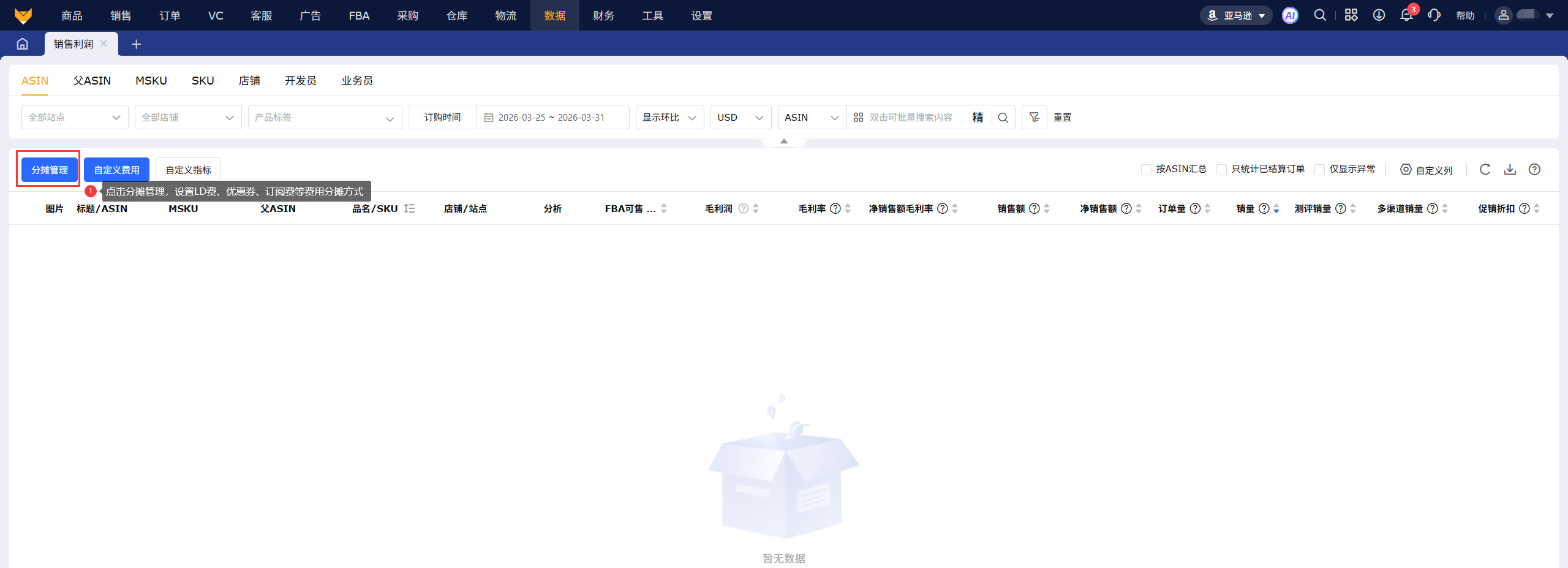Switch to the 业务员 tab
This screenshot has height=568, width=1568.
point(357,81)
